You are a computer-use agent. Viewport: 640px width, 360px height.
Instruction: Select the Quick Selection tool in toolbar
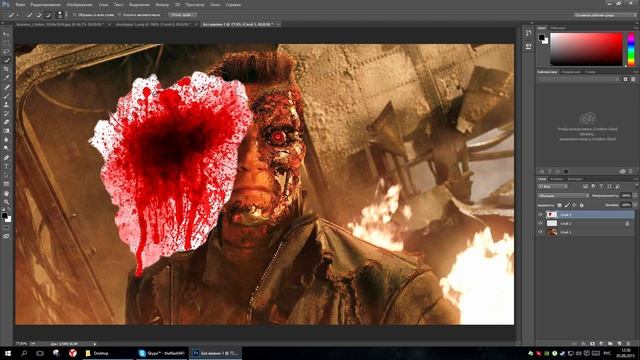click(6, 60)
